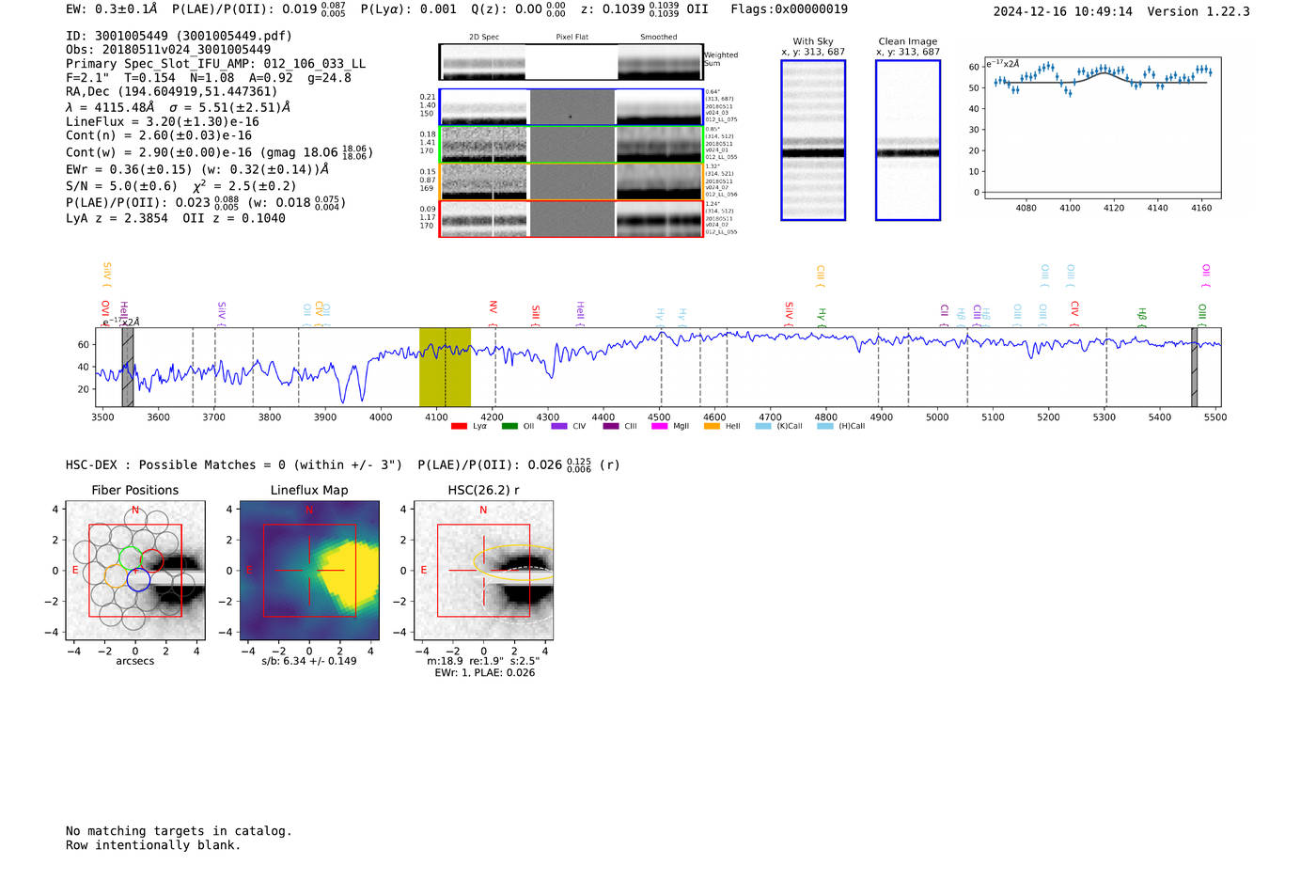The width and height of the screenshot is (1316, 896).
Task: Select the CIV legend color swatch
Action: 559,426
